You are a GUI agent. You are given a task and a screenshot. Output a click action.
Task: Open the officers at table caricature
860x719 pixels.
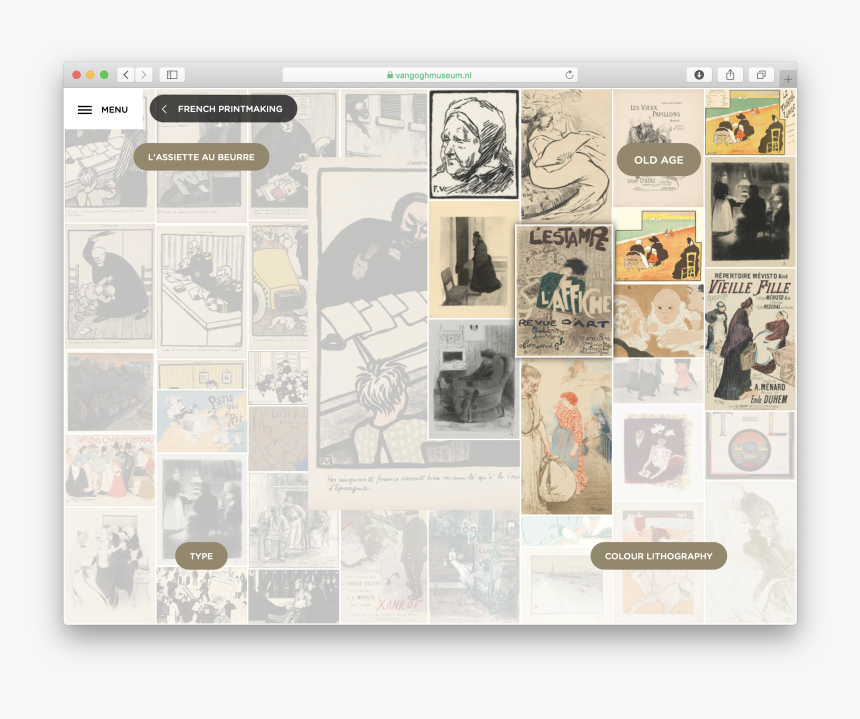[202, 292]
